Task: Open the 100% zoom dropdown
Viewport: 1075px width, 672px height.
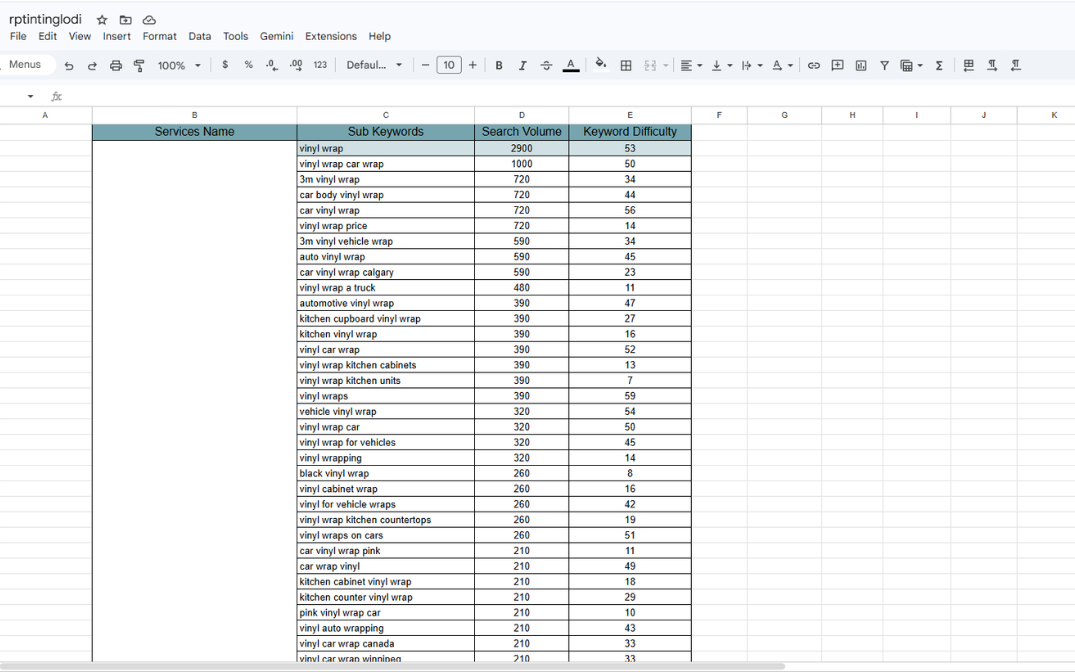Action: point(179,66)
